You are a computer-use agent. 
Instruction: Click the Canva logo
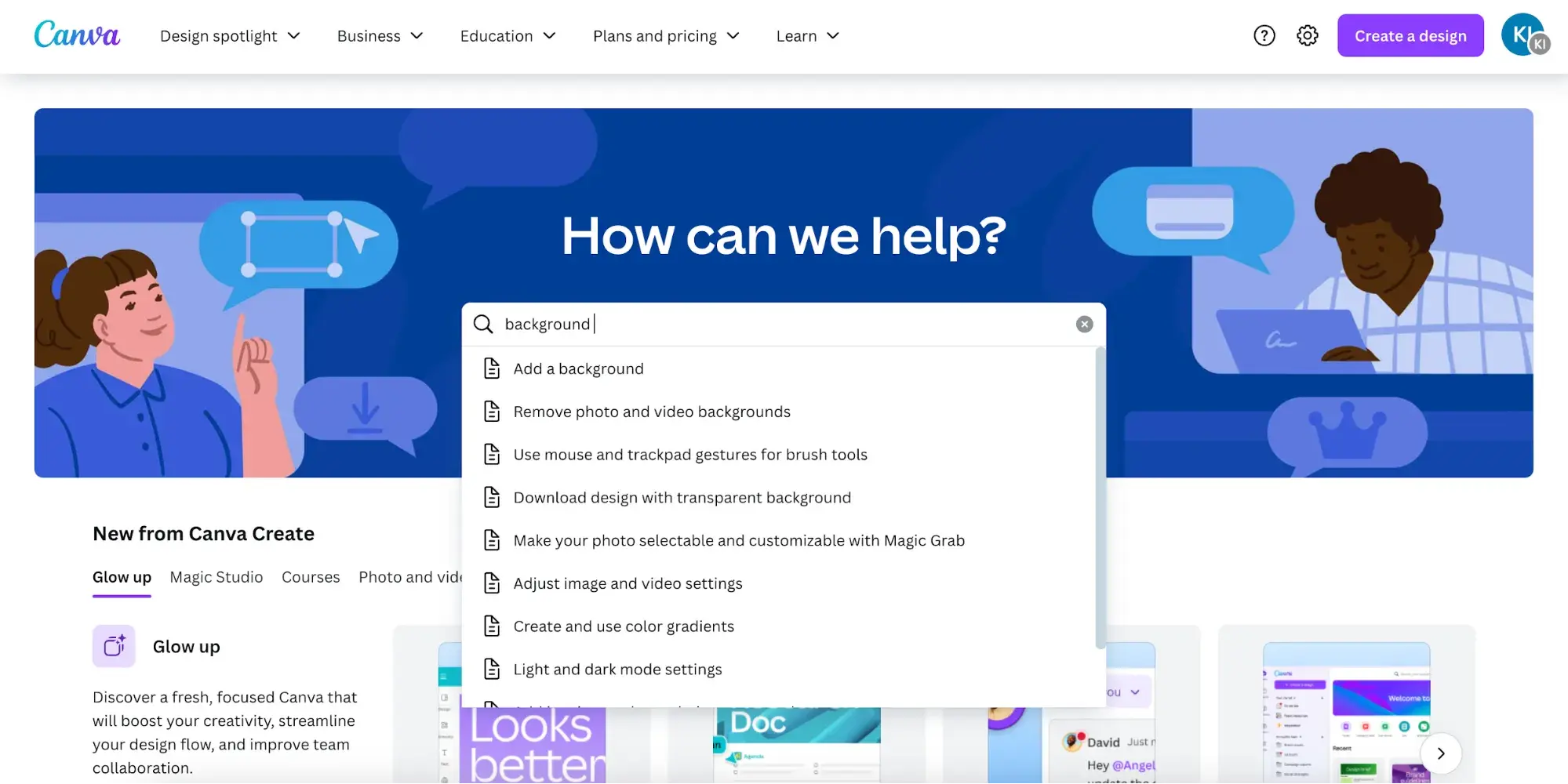[x=77, y=35]
